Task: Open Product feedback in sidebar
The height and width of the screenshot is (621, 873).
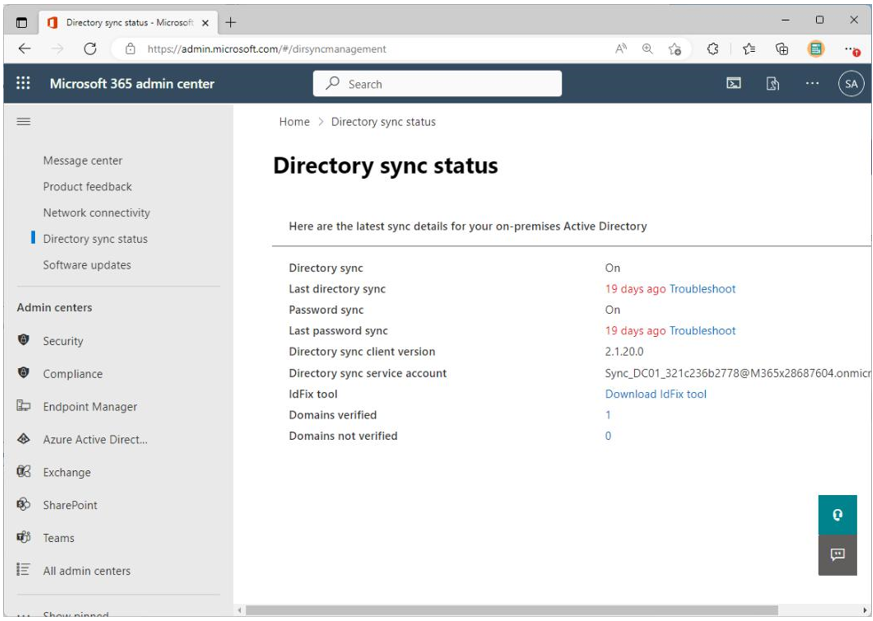Action: click(x=87, y=187)
